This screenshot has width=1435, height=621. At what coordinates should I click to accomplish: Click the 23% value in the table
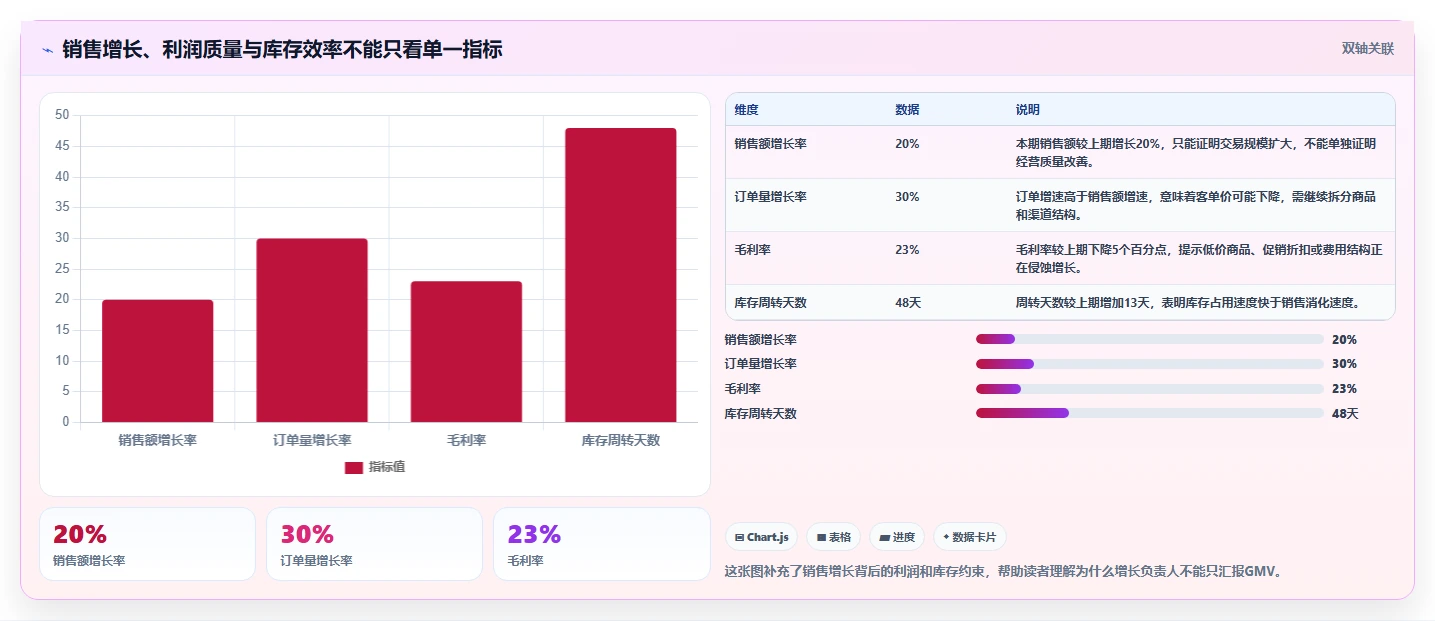point(907,250)
